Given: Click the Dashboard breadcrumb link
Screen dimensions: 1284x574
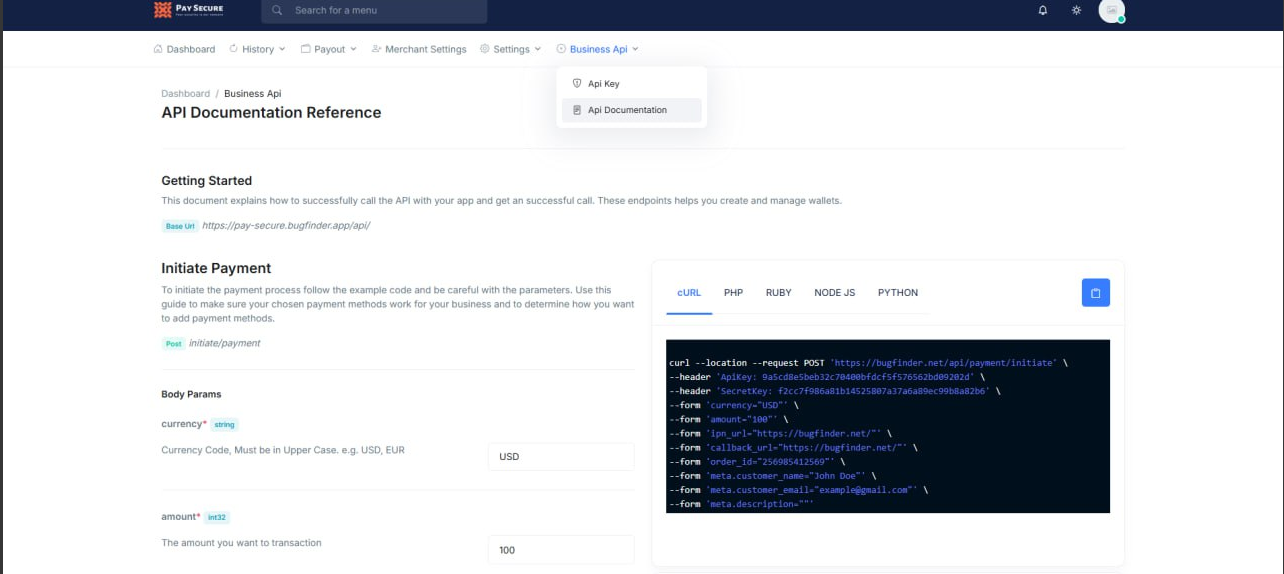Looking at the screenshot, I should click(x=186, y=94).
